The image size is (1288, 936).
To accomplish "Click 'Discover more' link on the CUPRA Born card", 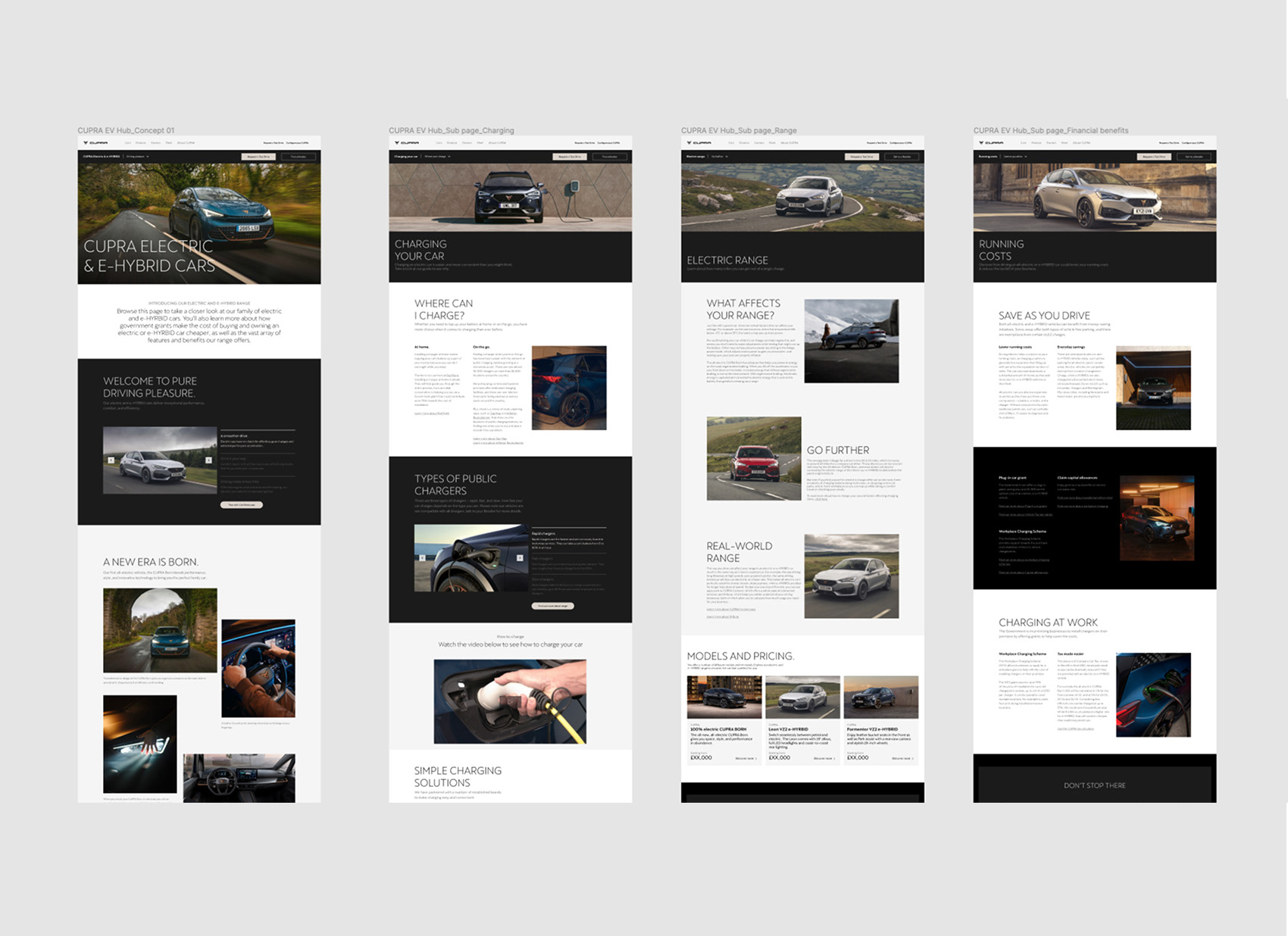I will [x=746, y=758].
